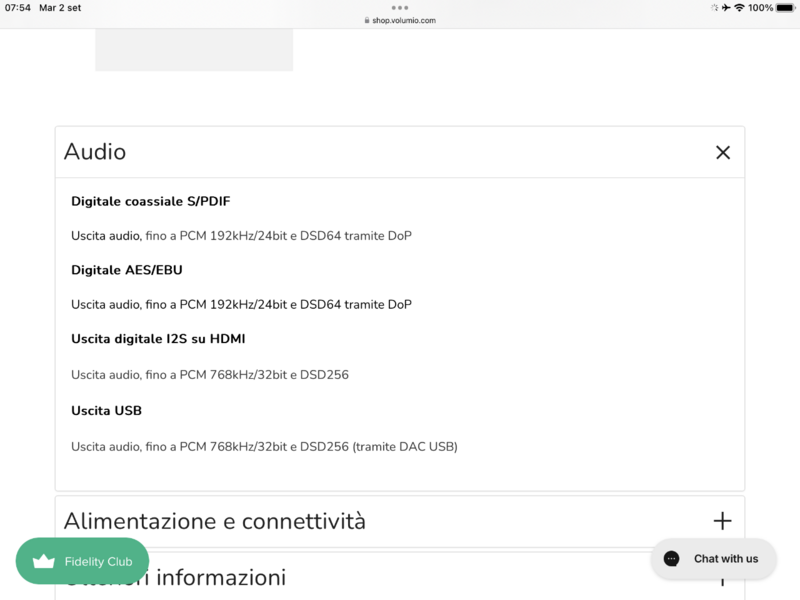
Task: Click the Alimentazione e connettività title
Action: (x=214, y=521)
